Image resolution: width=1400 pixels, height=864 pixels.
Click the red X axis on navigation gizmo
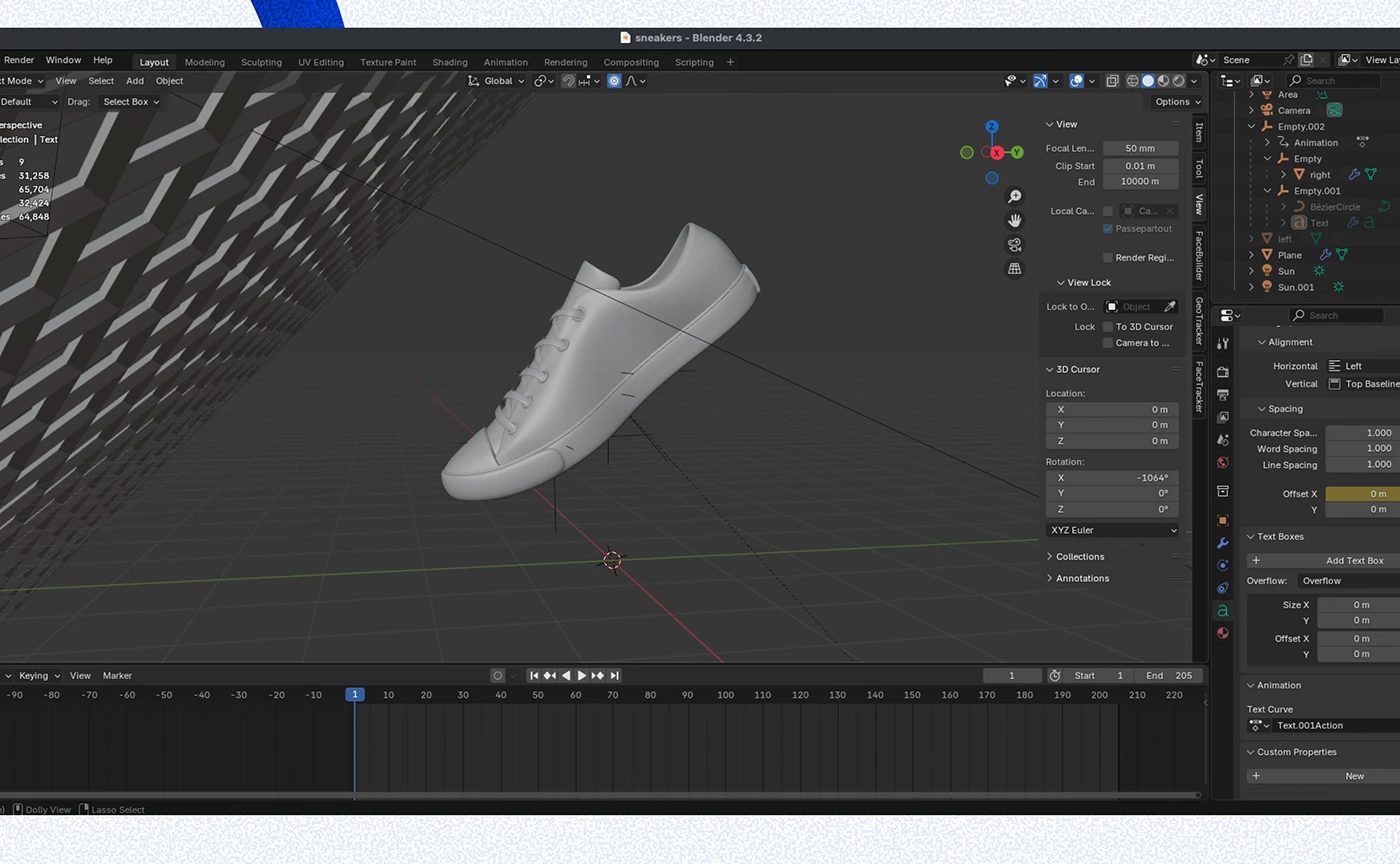996,153
